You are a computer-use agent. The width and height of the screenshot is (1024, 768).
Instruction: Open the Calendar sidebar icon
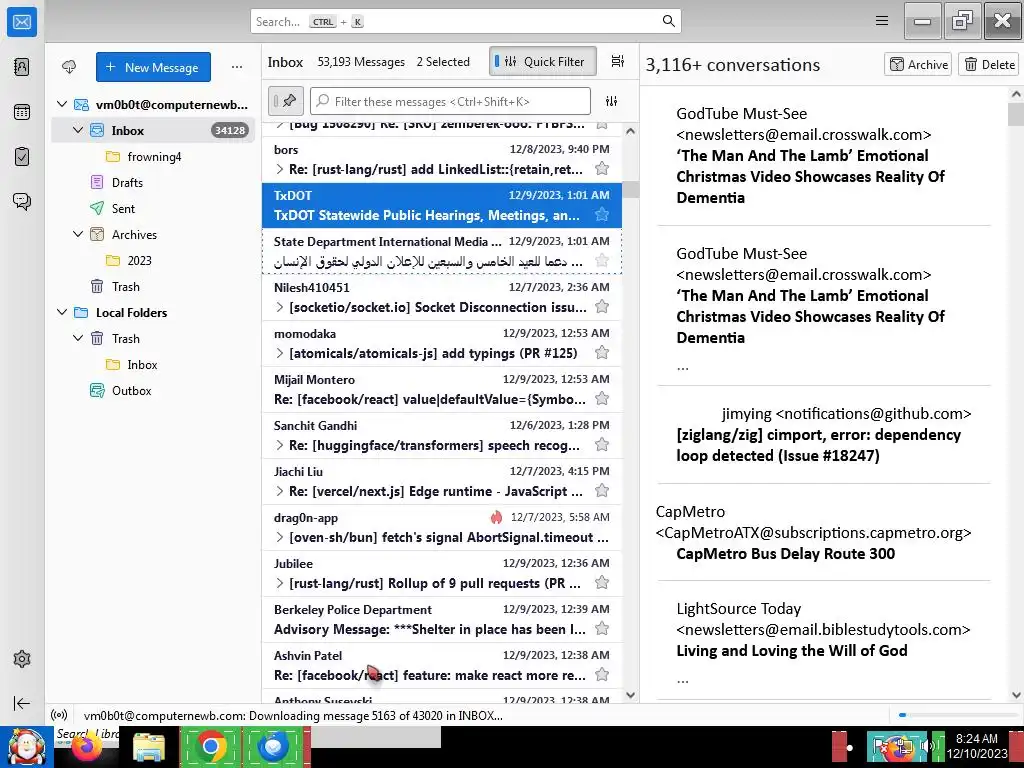point(22,112)
